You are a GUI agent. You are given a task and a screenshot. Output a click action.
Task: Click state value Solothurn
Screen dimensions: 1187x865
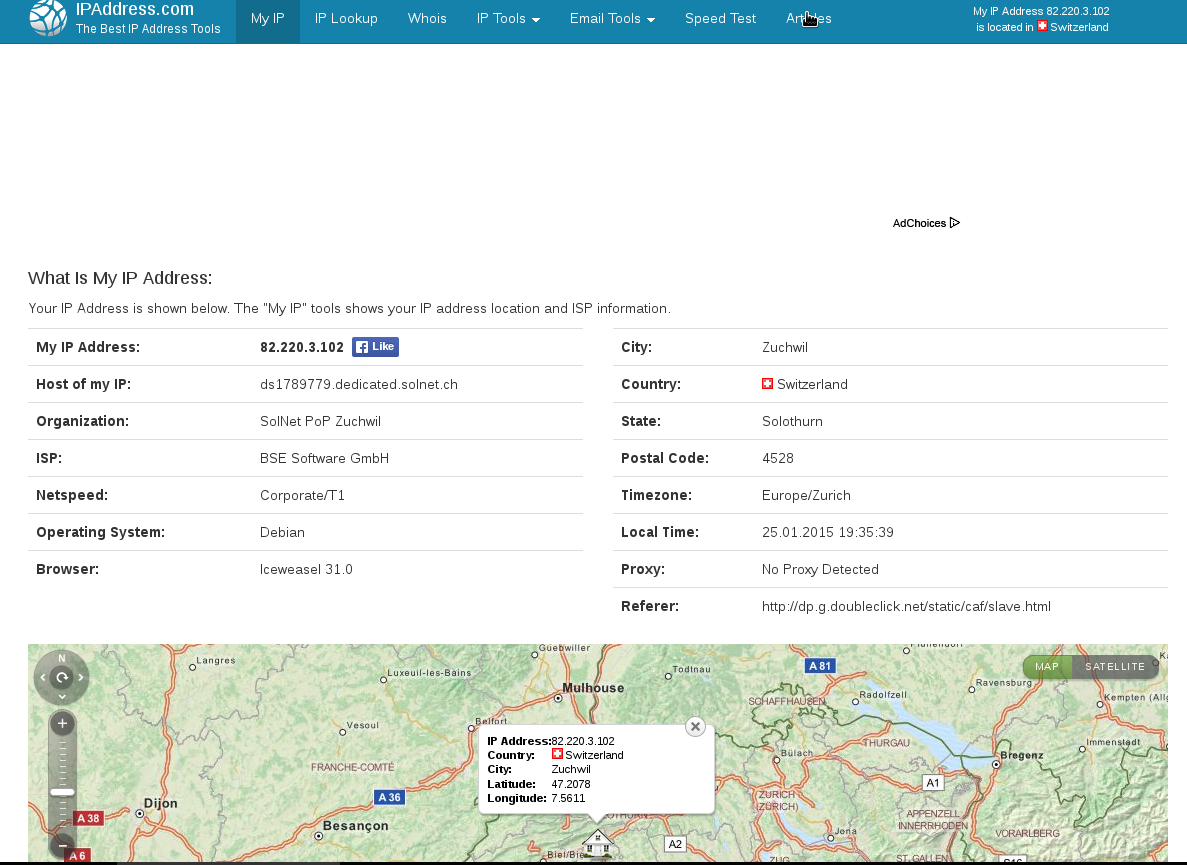(x=792, y=422)
